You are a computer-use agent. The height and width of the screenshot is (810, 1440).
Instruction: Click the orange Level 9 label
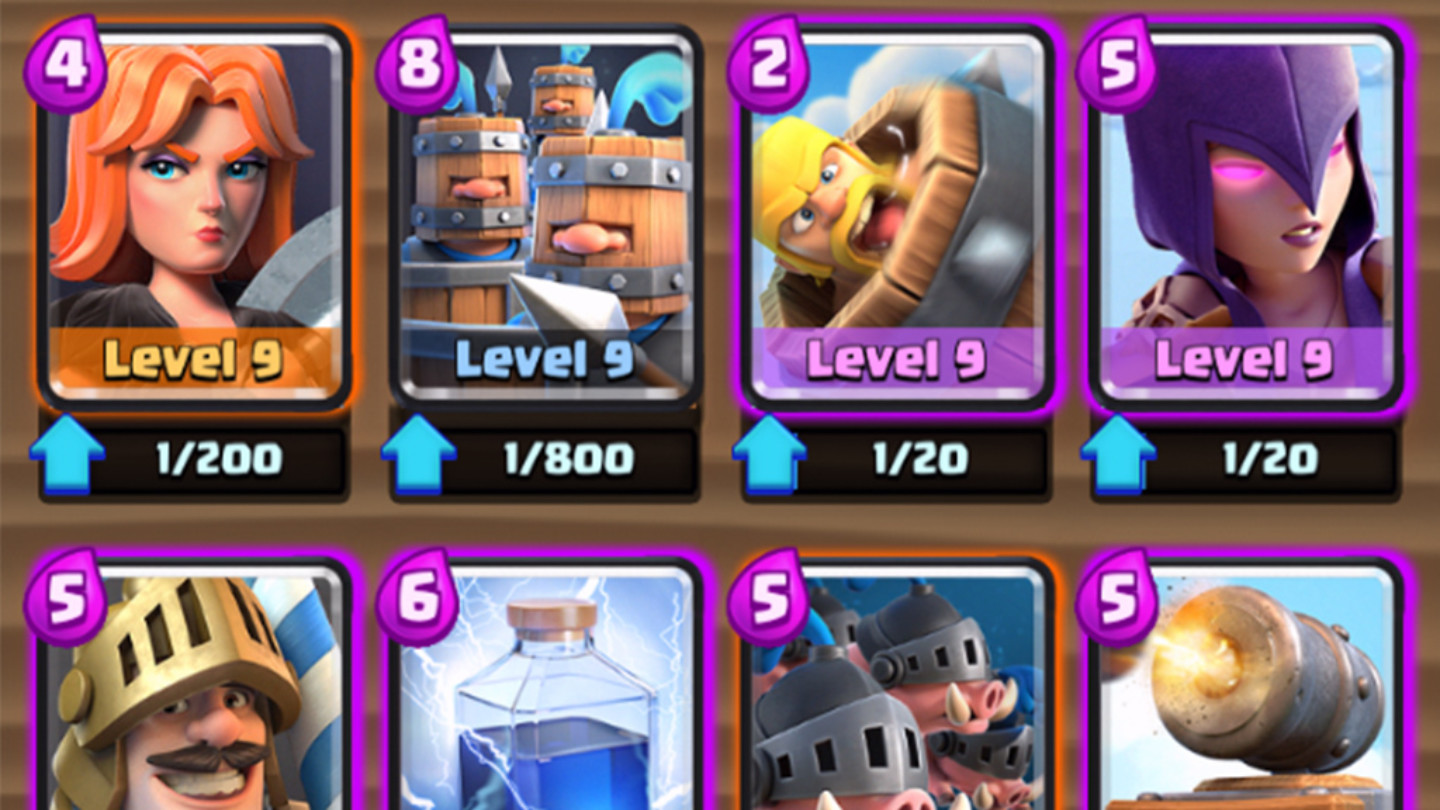193,360
